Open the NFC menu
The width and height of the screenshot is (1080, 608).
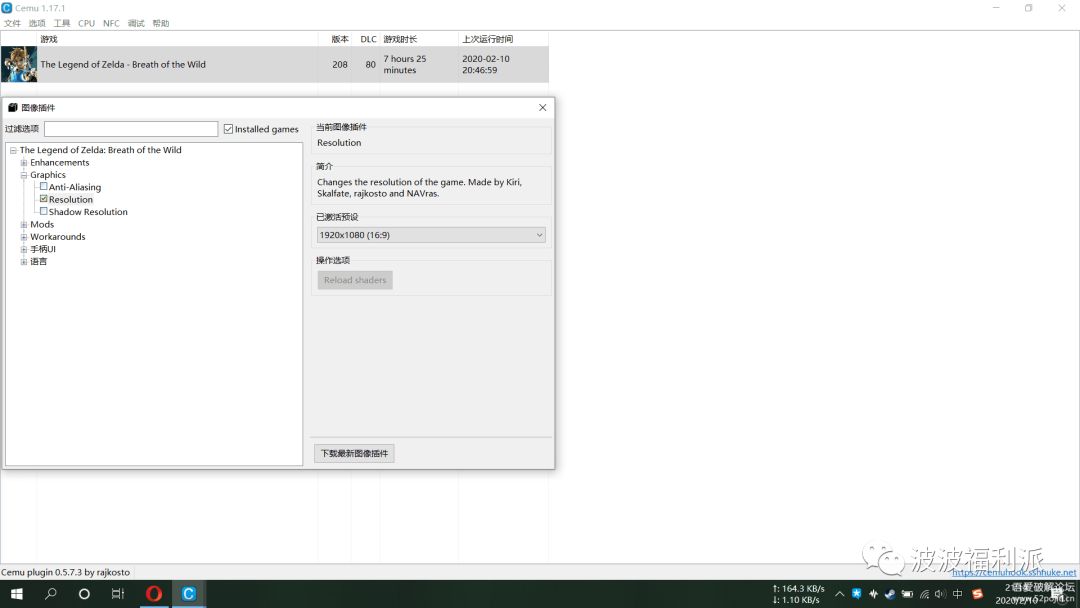click(x=111, y=23)
